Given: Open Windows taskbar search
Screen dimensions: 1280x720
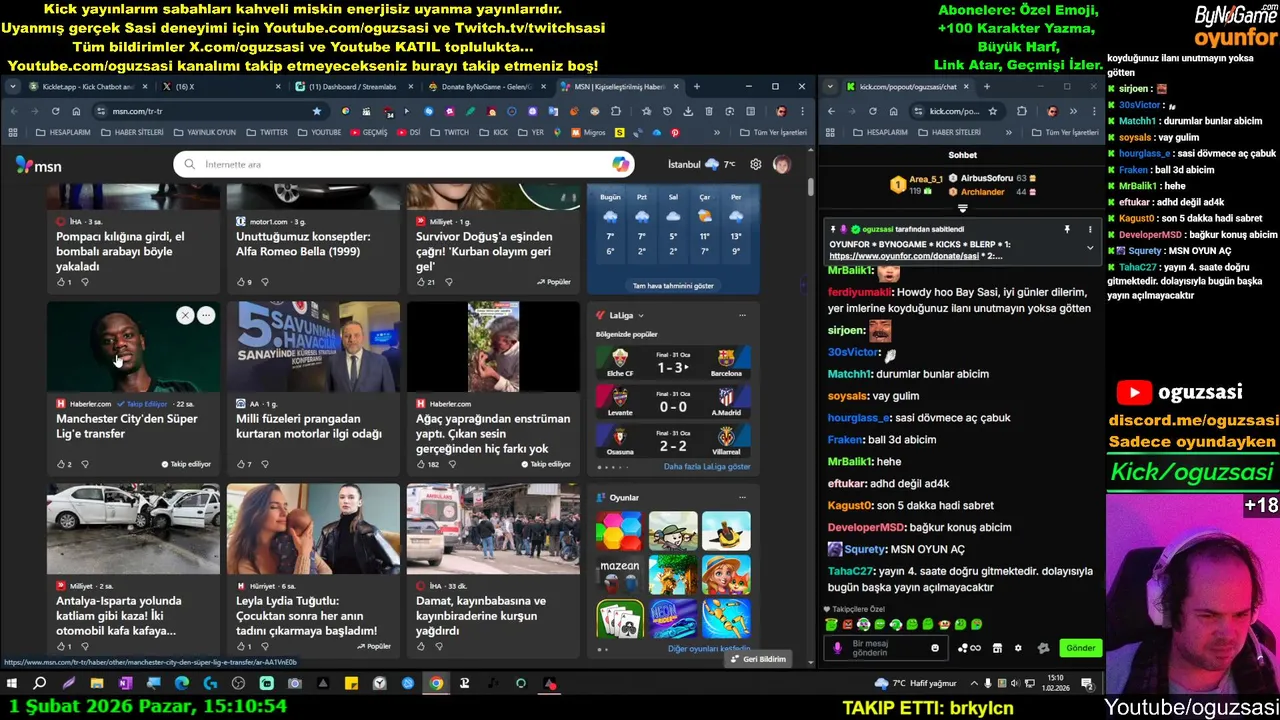Looking at the screenshot, I should point(40,684).
